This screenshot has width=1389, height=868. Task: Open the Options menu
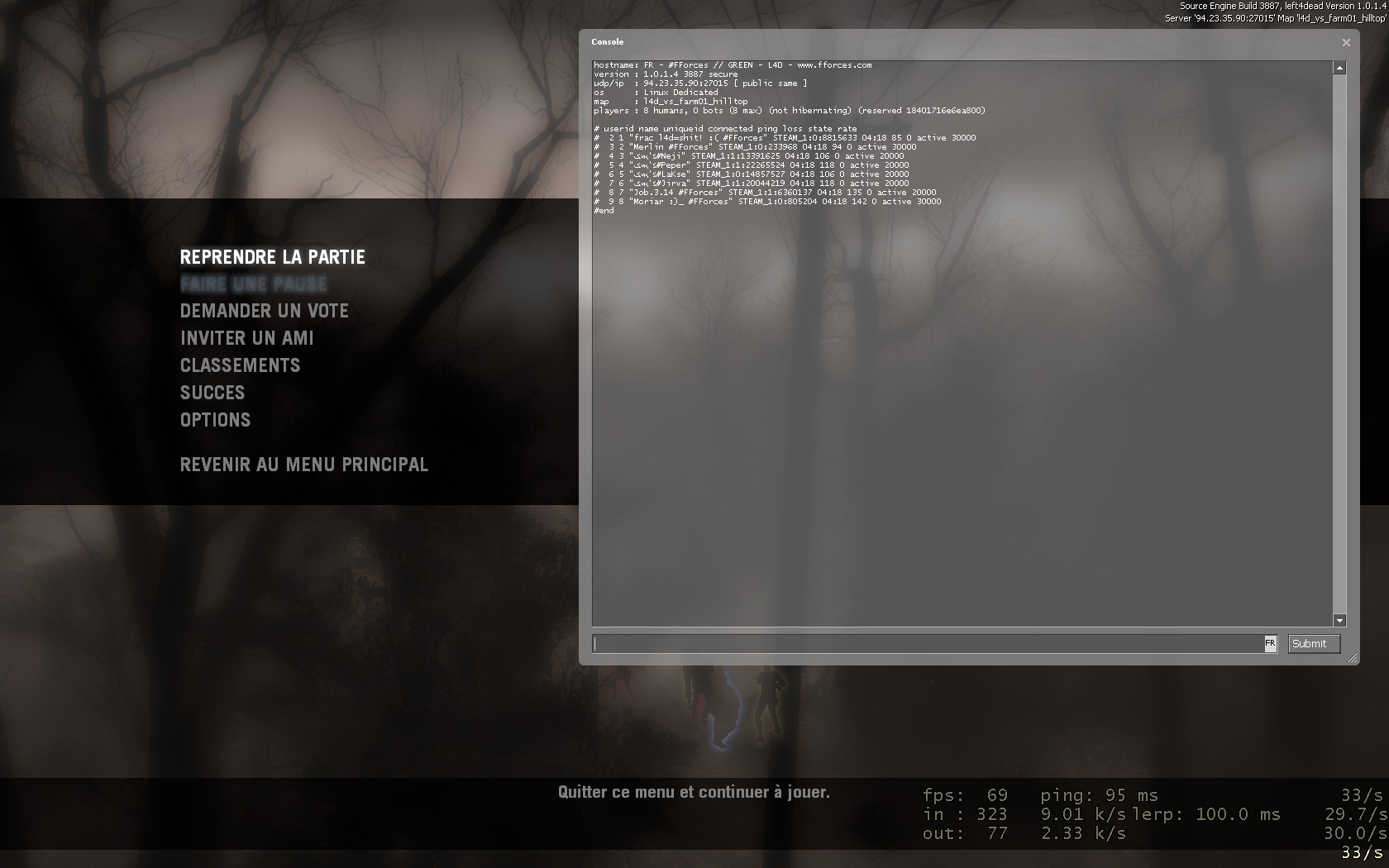tap(215, 421)
